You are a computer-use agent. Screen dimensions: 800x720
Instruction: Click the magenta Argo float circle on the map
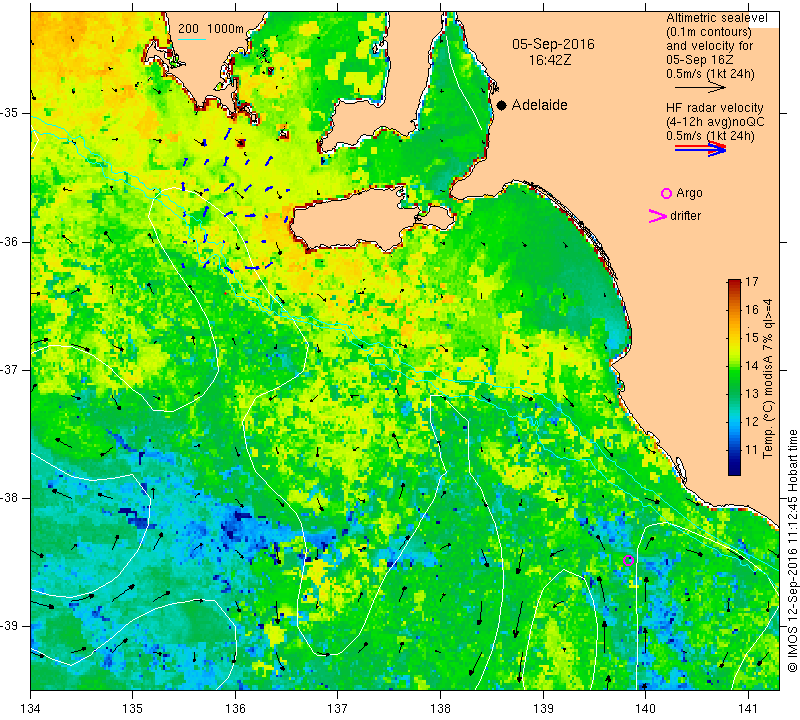(x=629, y=560)
